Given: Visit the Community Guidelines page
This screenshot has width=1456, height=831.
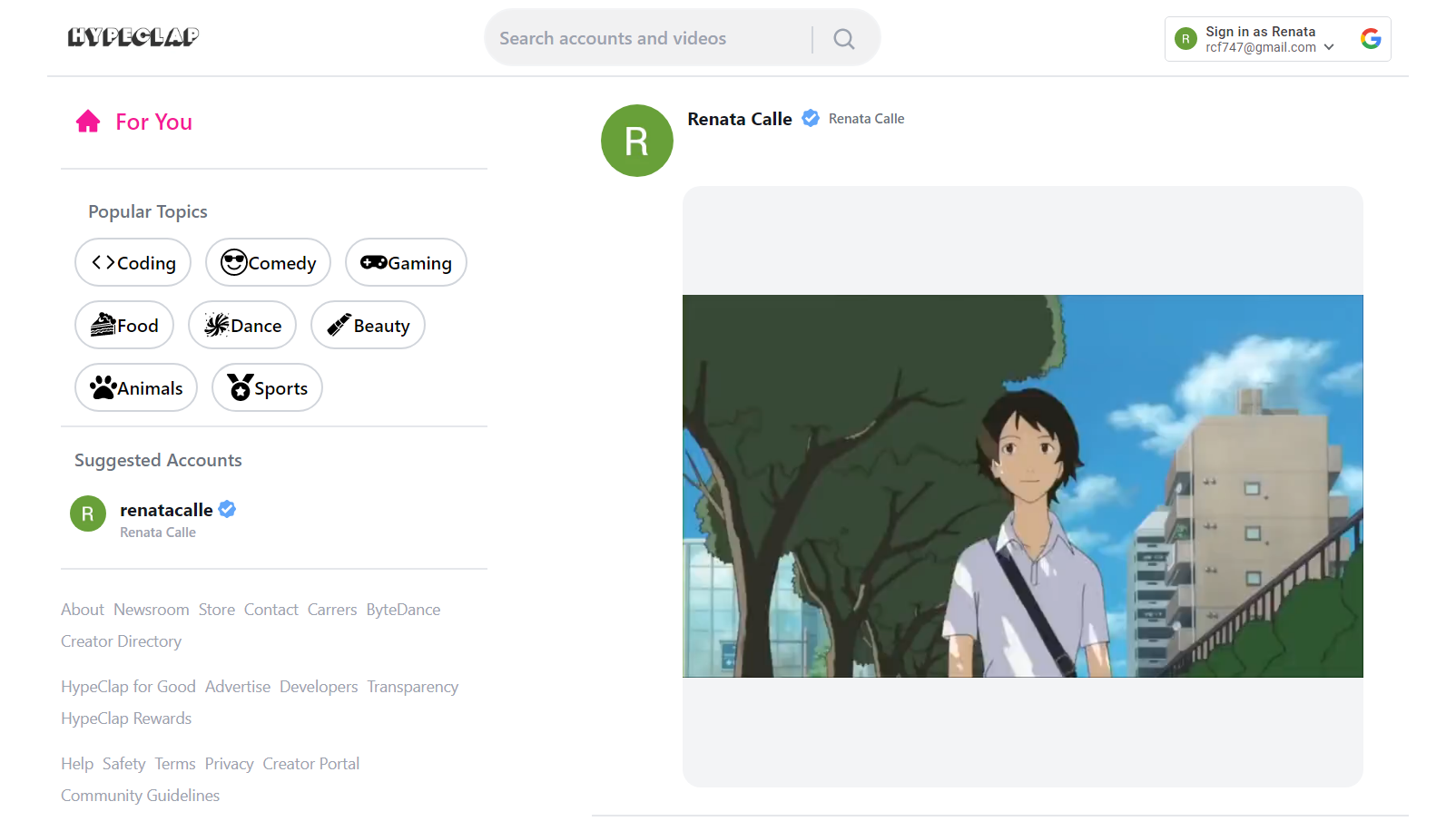Looking at the screenshot, I should click(x=140, y=795).
